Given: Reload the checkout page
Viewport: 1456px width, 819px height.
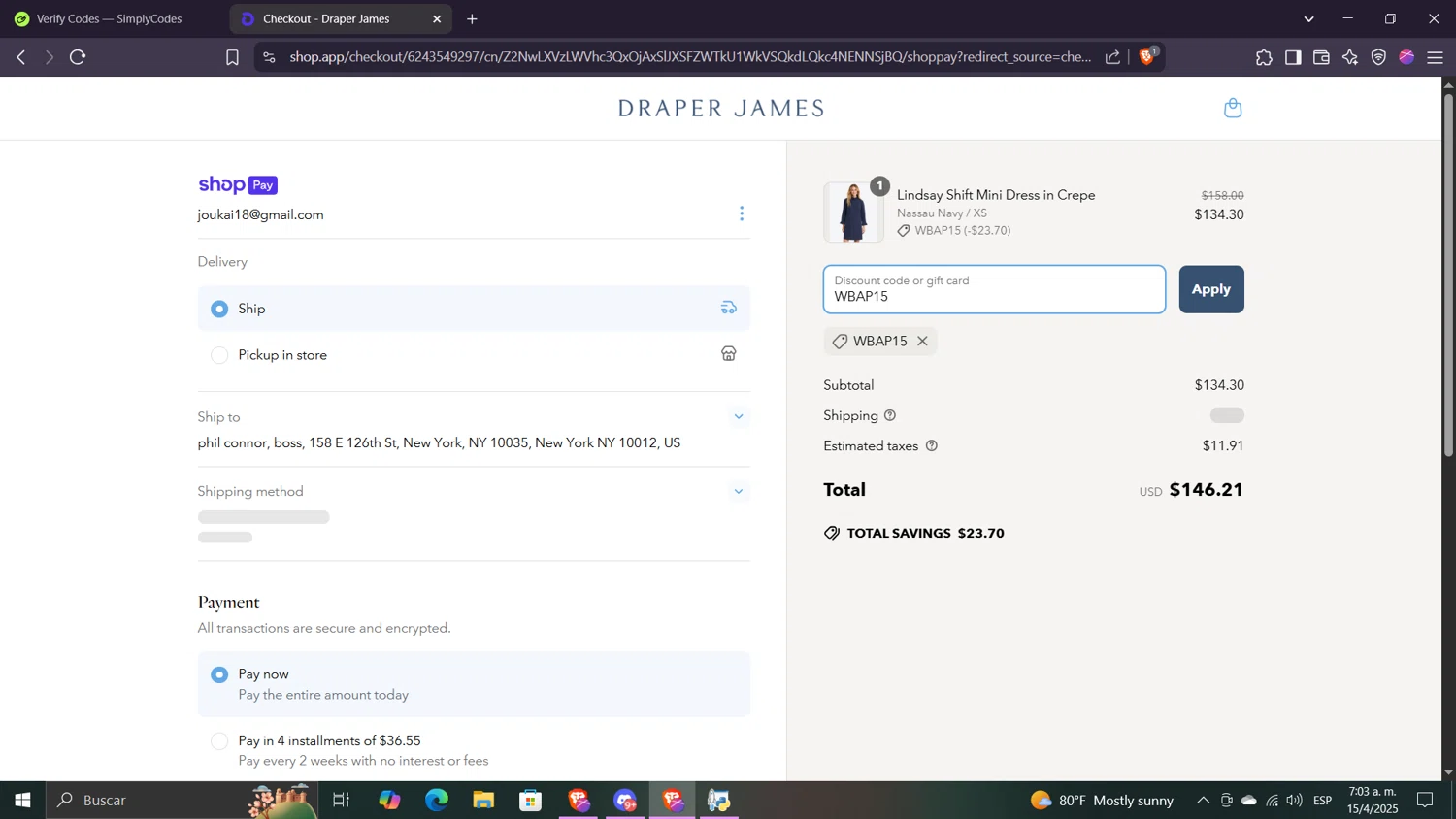Looking at the screenshot, I should [x=79, y=57].
